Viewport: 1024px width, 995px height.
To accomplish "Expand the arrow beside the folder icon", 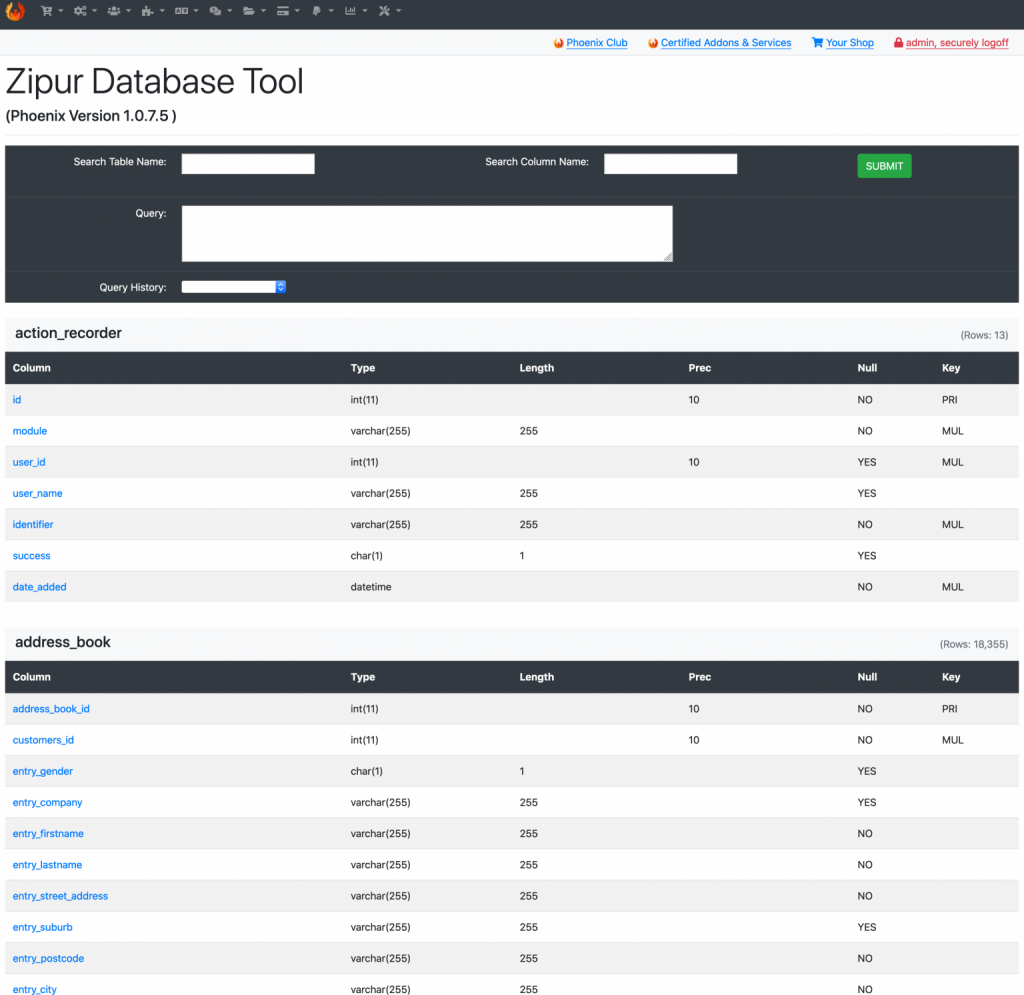I will (263, 10).
